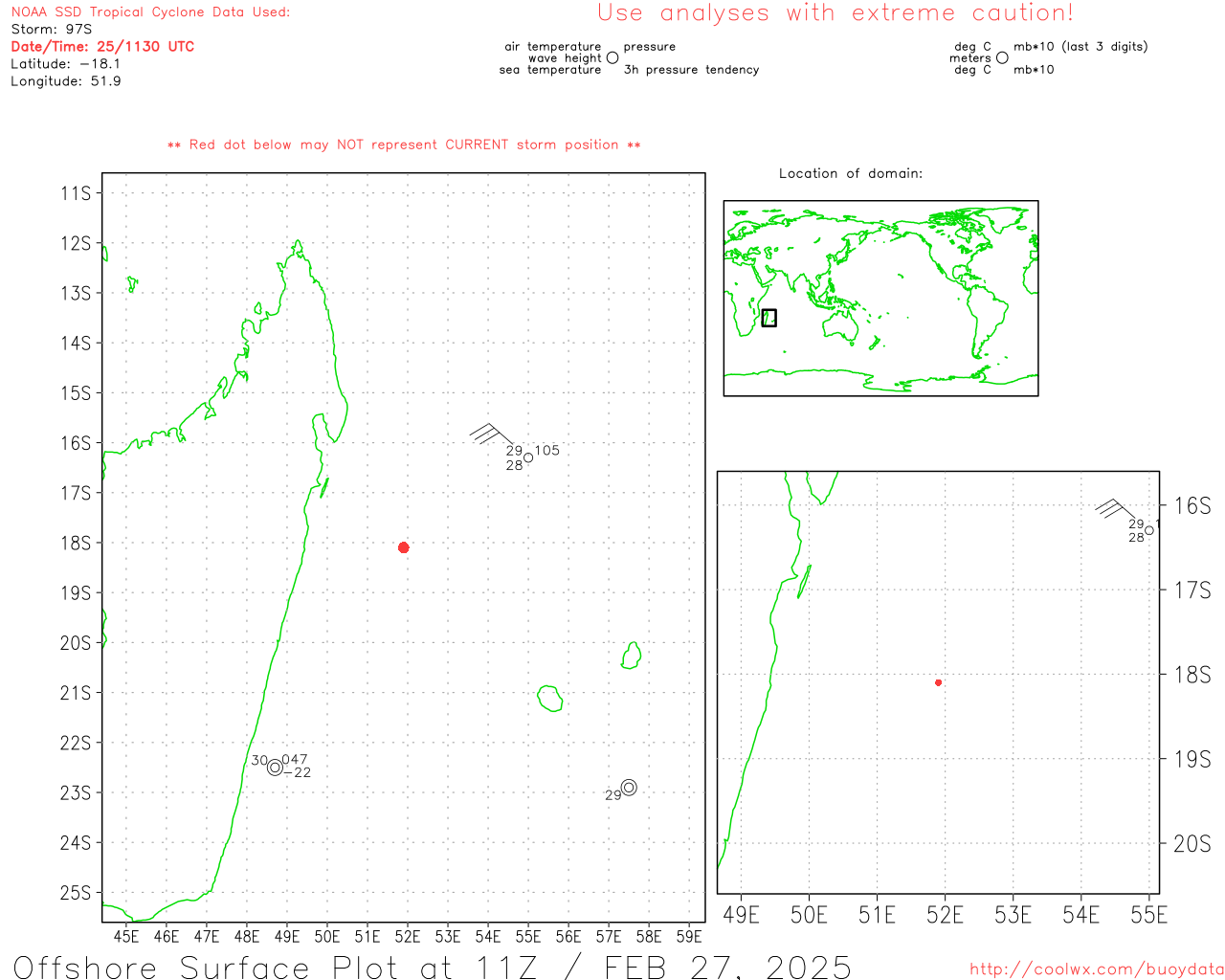Click the 11S latitude axis label
1225x980 pixels.
[76, 193]
